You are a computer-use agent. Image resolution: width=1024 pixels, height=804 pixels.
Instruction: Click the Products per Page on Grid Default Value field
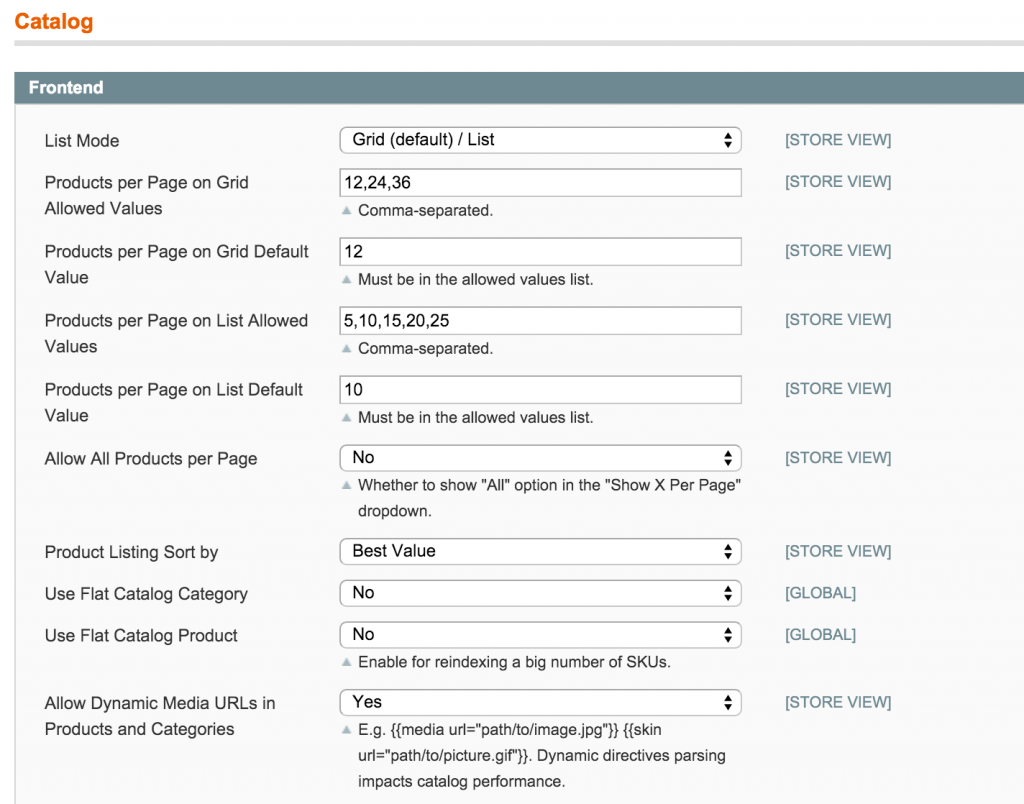pyautogui.click(x=540, y=251)
